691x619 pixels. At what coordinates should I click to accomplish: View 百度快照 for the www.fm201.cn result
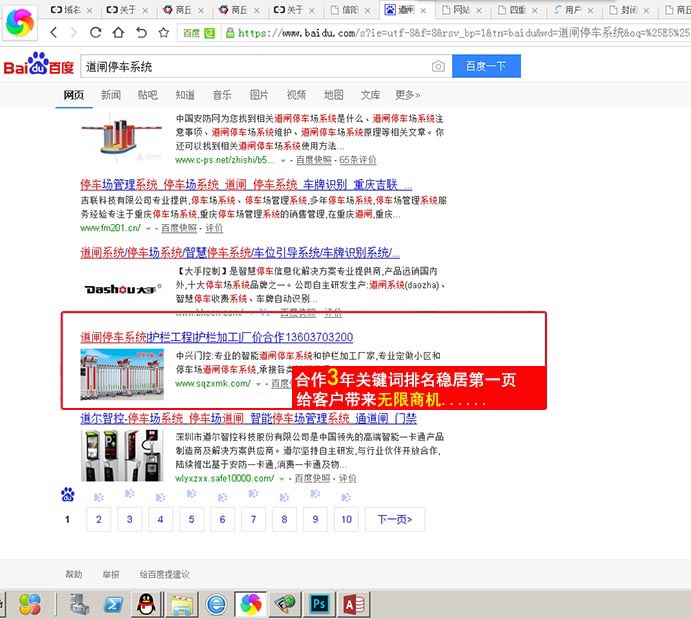(x=179, y=228)
